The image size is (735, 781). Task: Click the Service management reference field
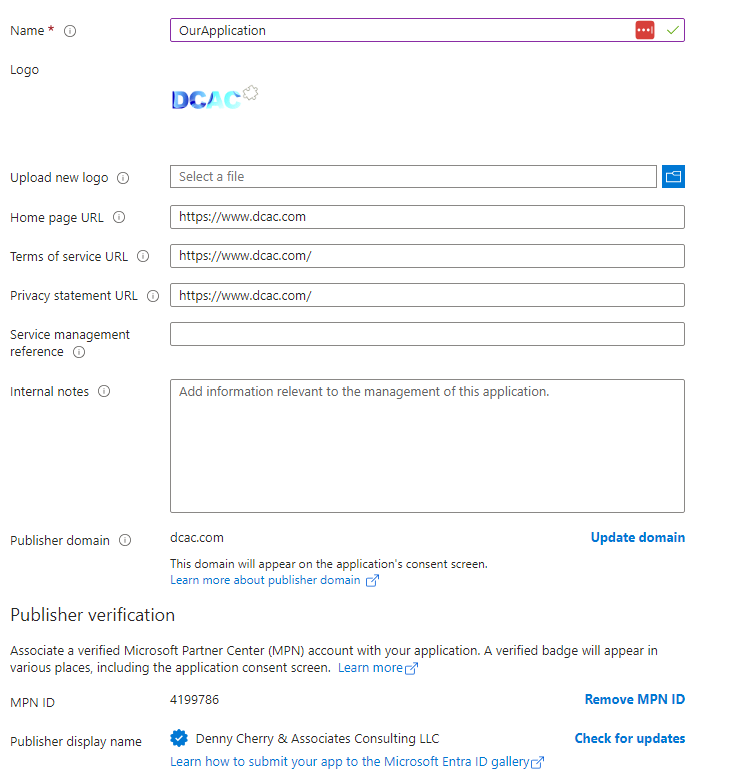click(x=427, y=334)
